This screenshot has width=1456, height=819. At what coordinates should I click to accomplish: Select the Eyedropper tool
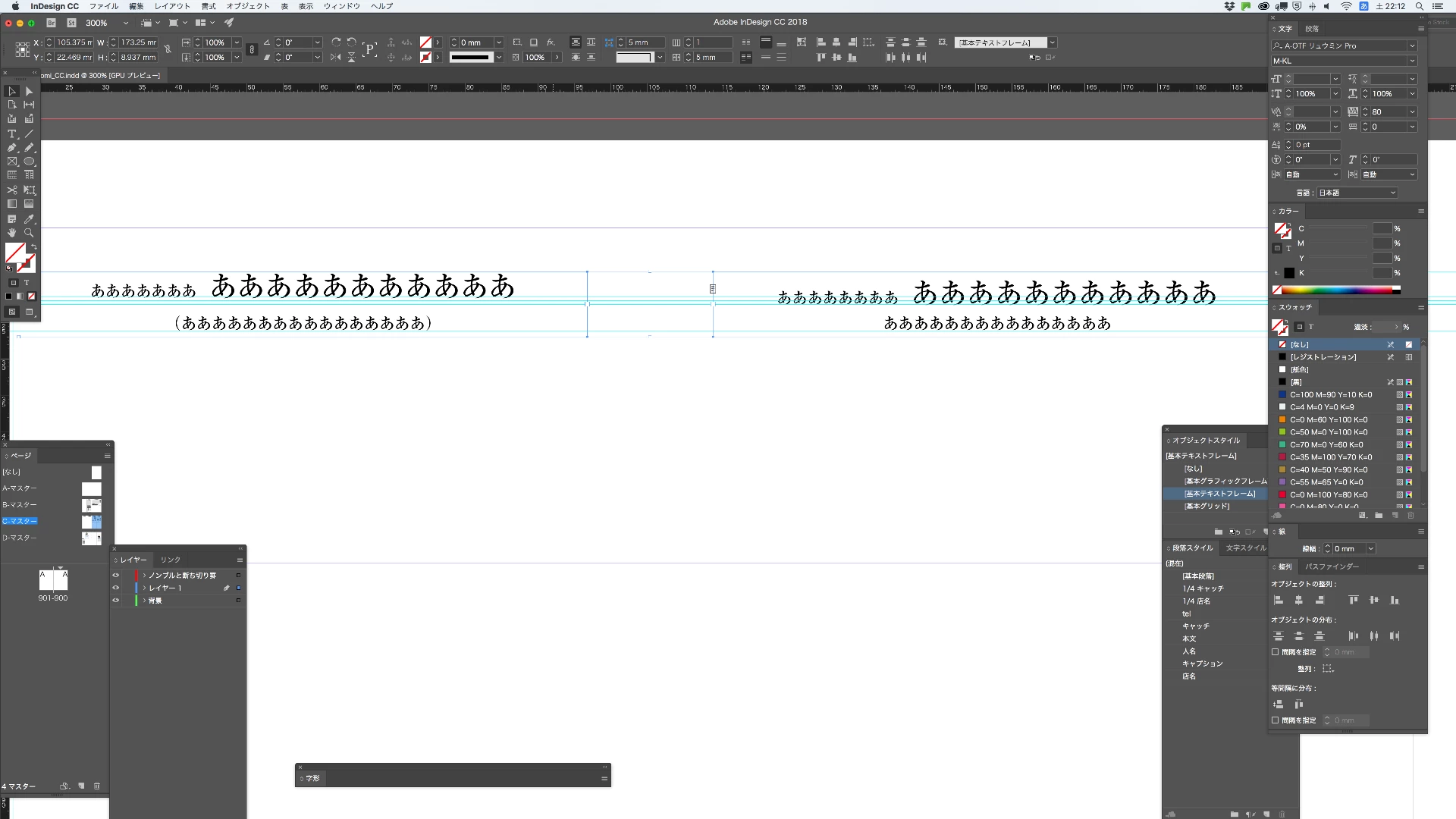coord(29,218)
